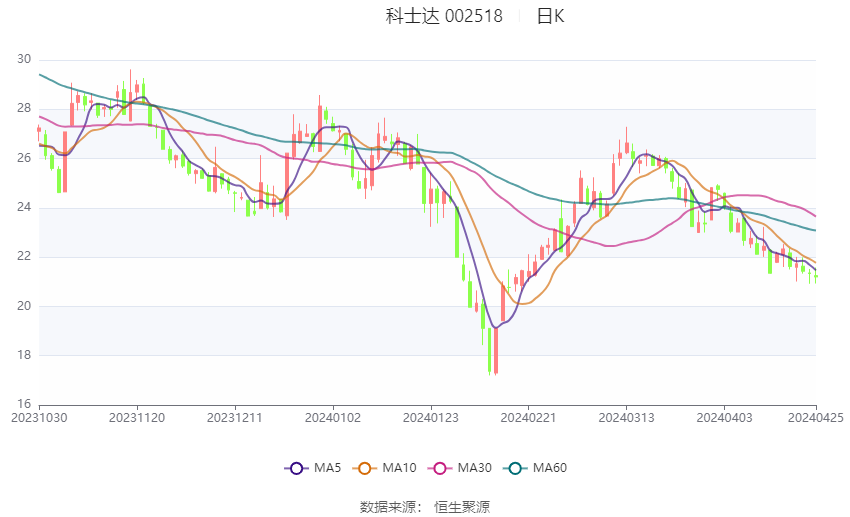
Task: Toggle the MA10 legend series
Action: pyautogui.click(x=384, y=468)
